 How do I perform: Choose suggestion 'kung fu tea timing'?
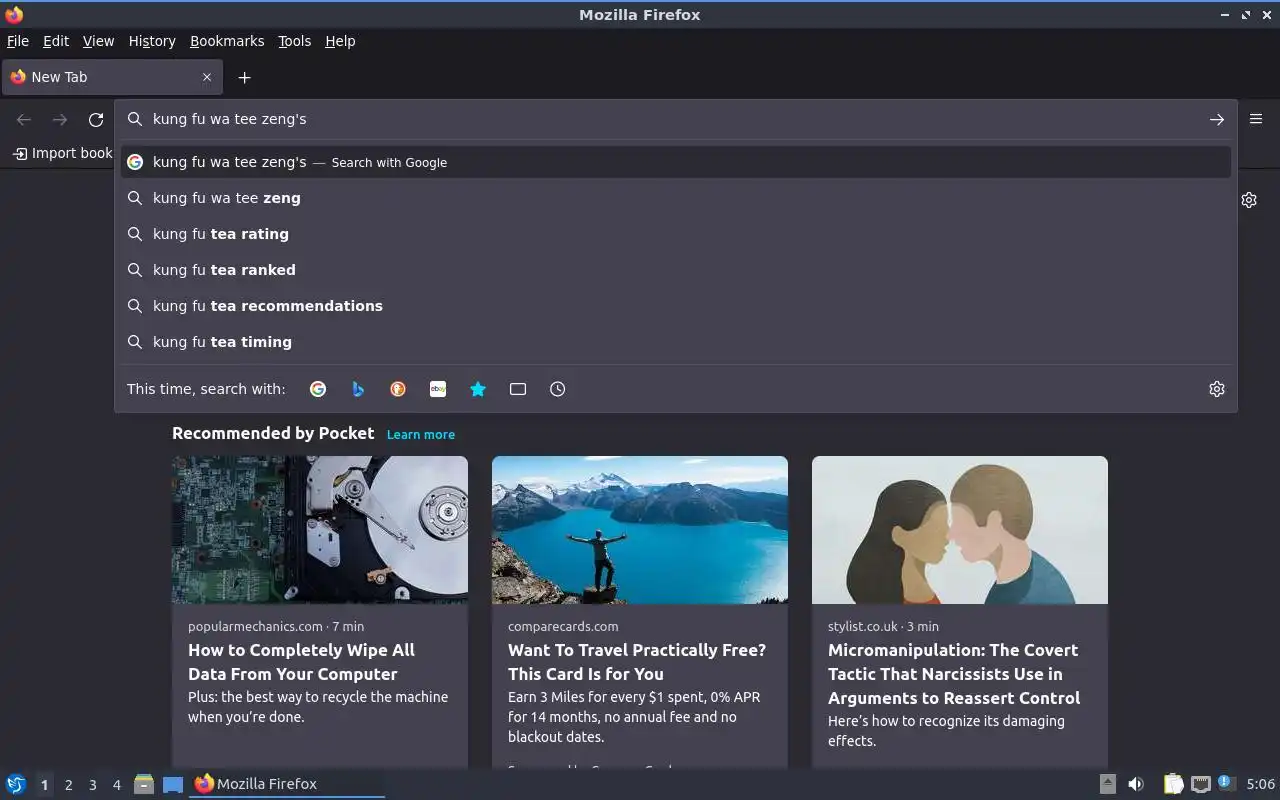[x=676, y=342]
